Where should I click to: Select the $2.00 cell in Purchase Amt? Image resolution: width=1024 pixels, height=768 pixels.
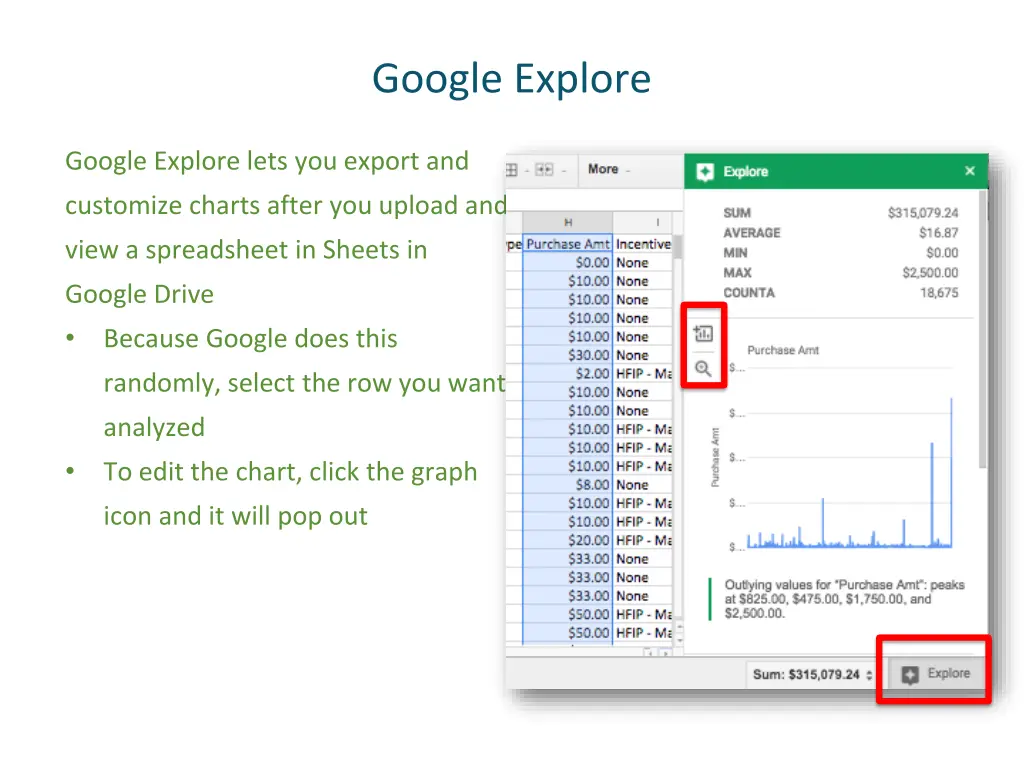pos(568,374)
